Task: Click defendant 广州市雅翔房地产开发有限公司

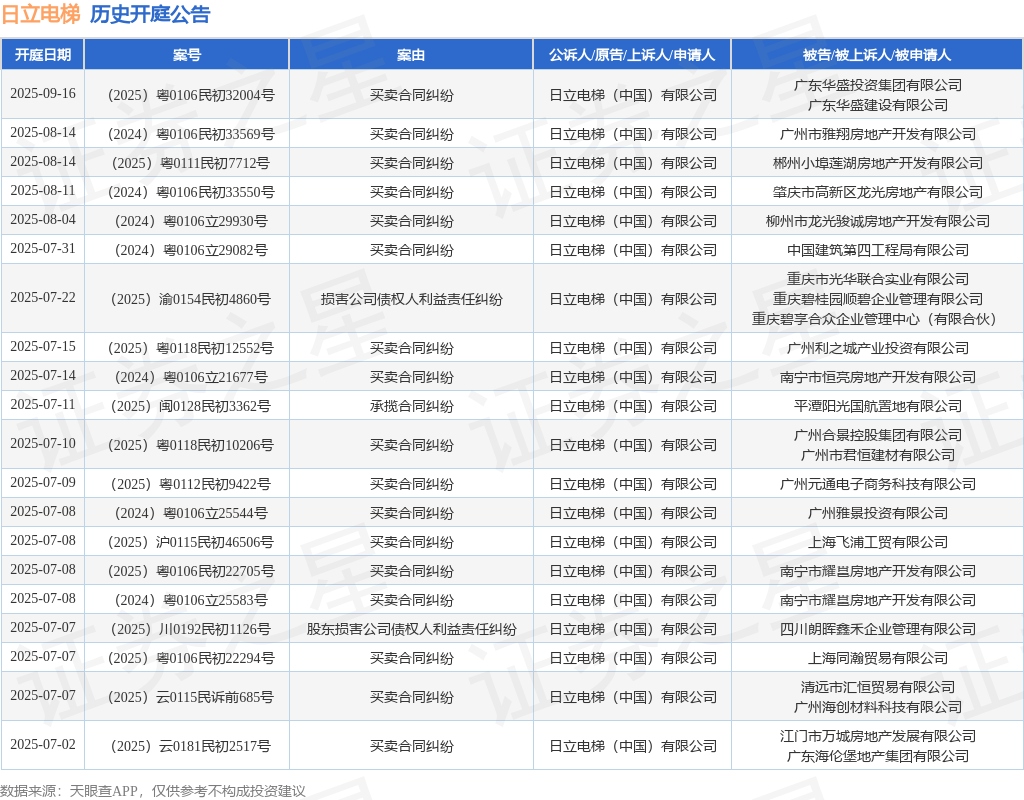Action: (x=878, y=134)
